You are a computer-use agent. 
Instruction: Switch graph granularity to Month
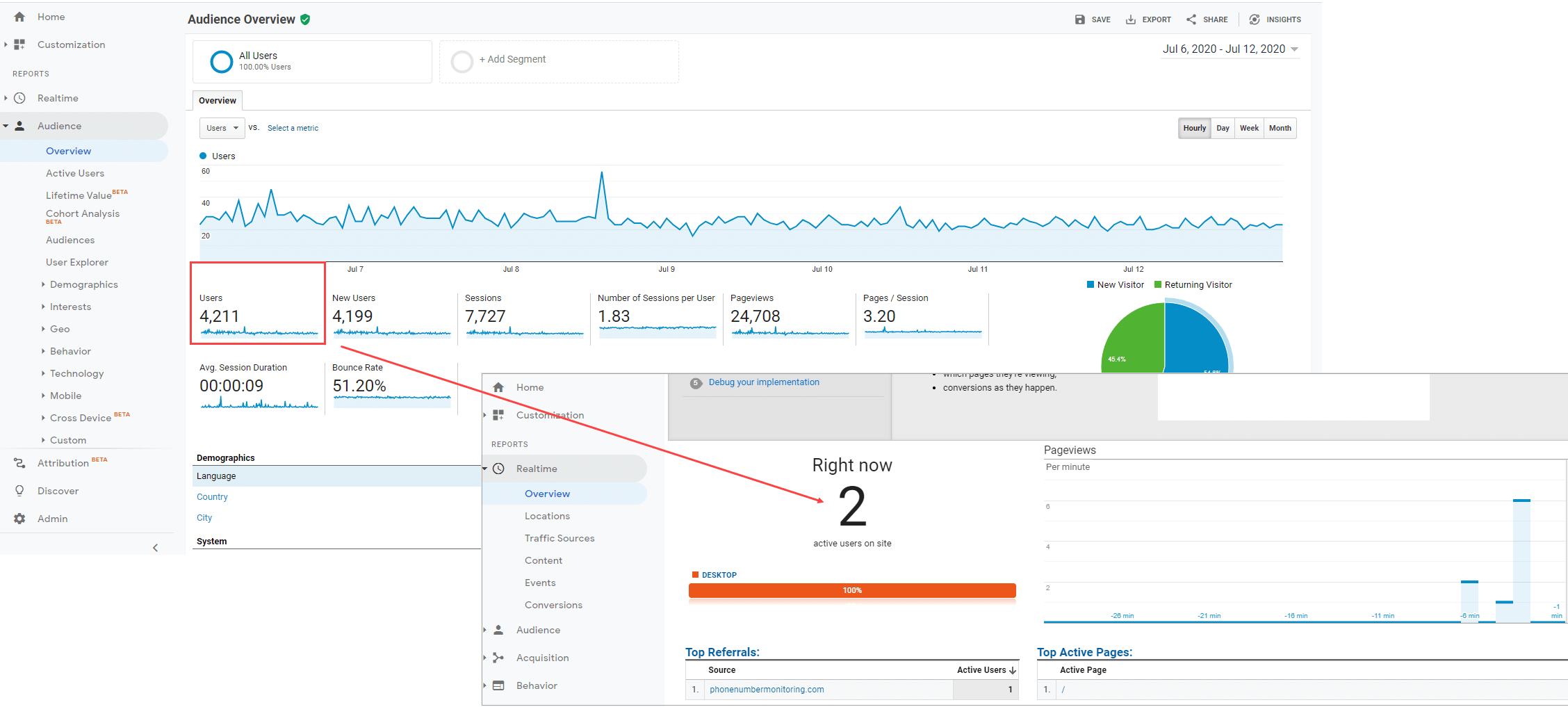coord(1280,128)
